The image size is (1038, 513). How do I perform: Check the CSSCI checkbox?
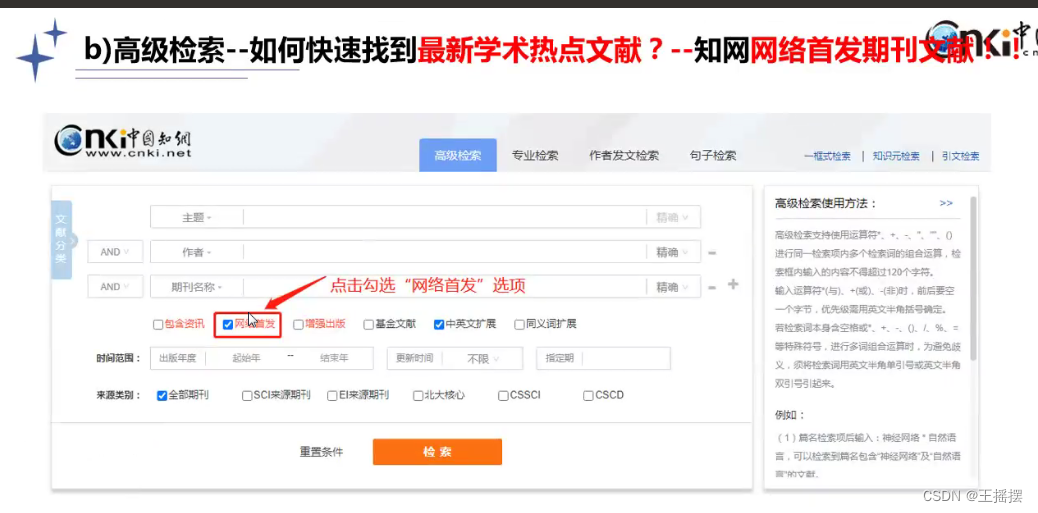(x=503, y=396)
